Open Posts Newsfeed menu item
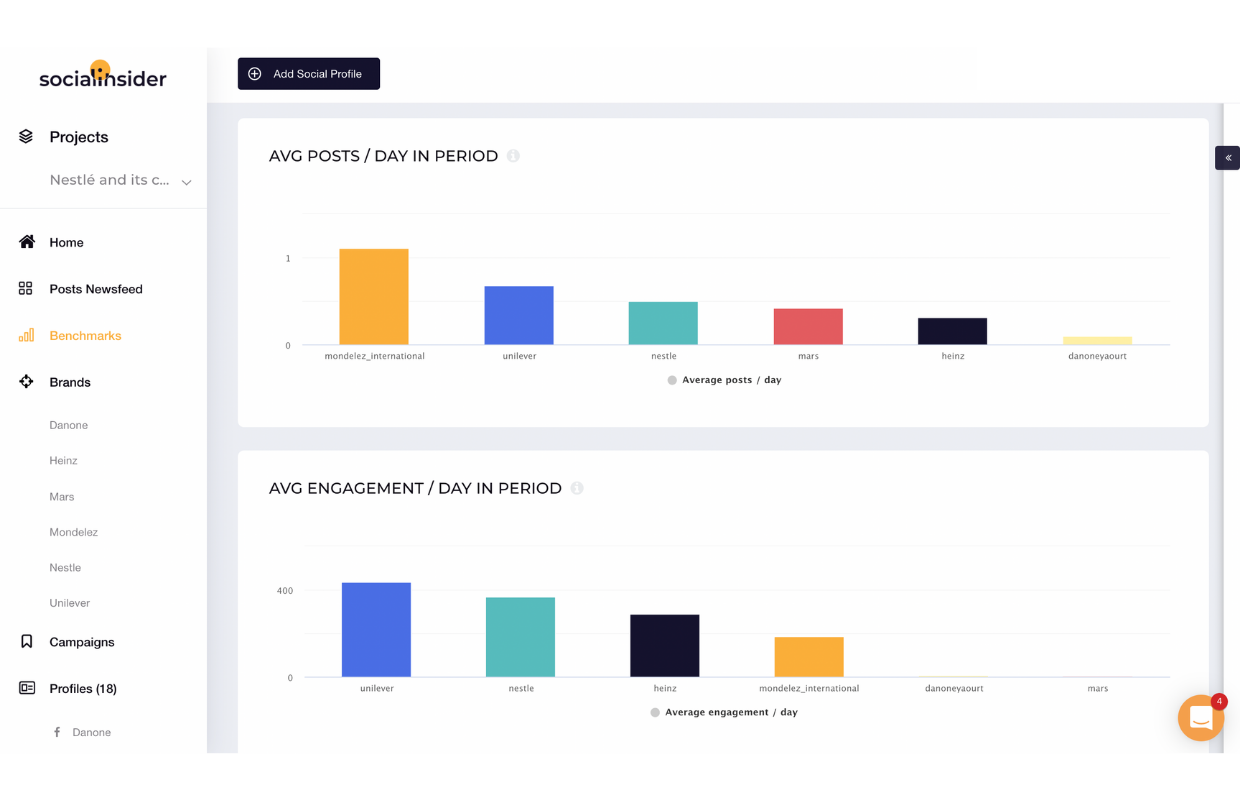1240x800 pixels. (96, 289)
